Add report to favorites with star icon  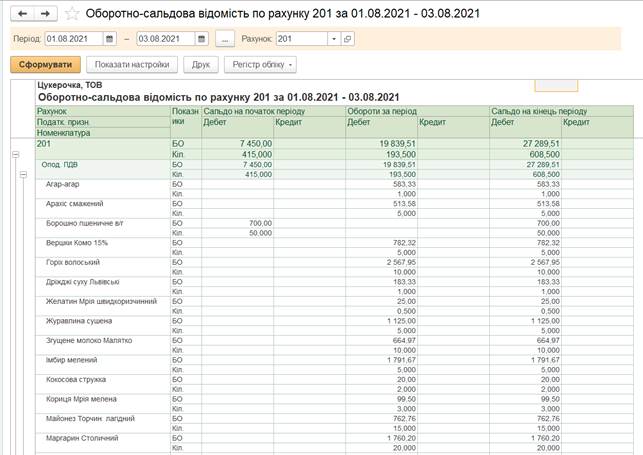(70, 14)
